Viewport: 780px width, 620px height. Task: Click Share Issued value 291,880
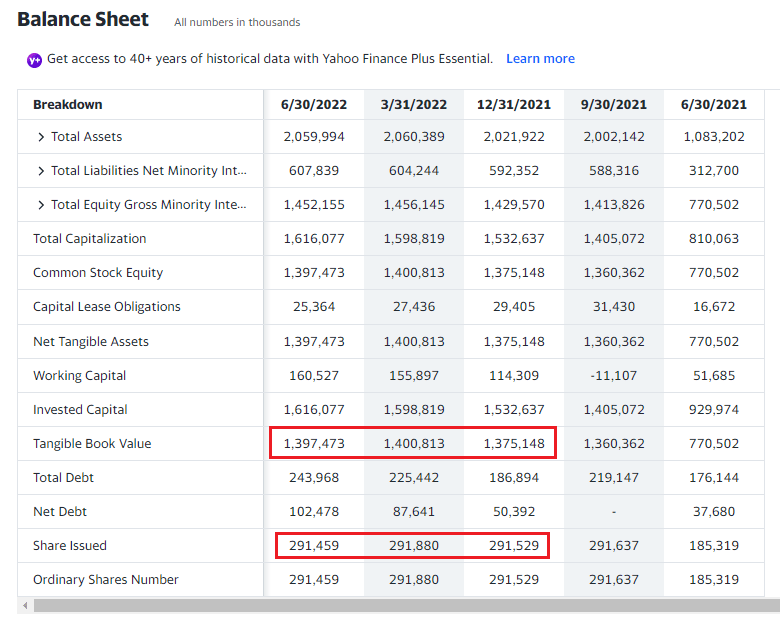tap(414, 546)
